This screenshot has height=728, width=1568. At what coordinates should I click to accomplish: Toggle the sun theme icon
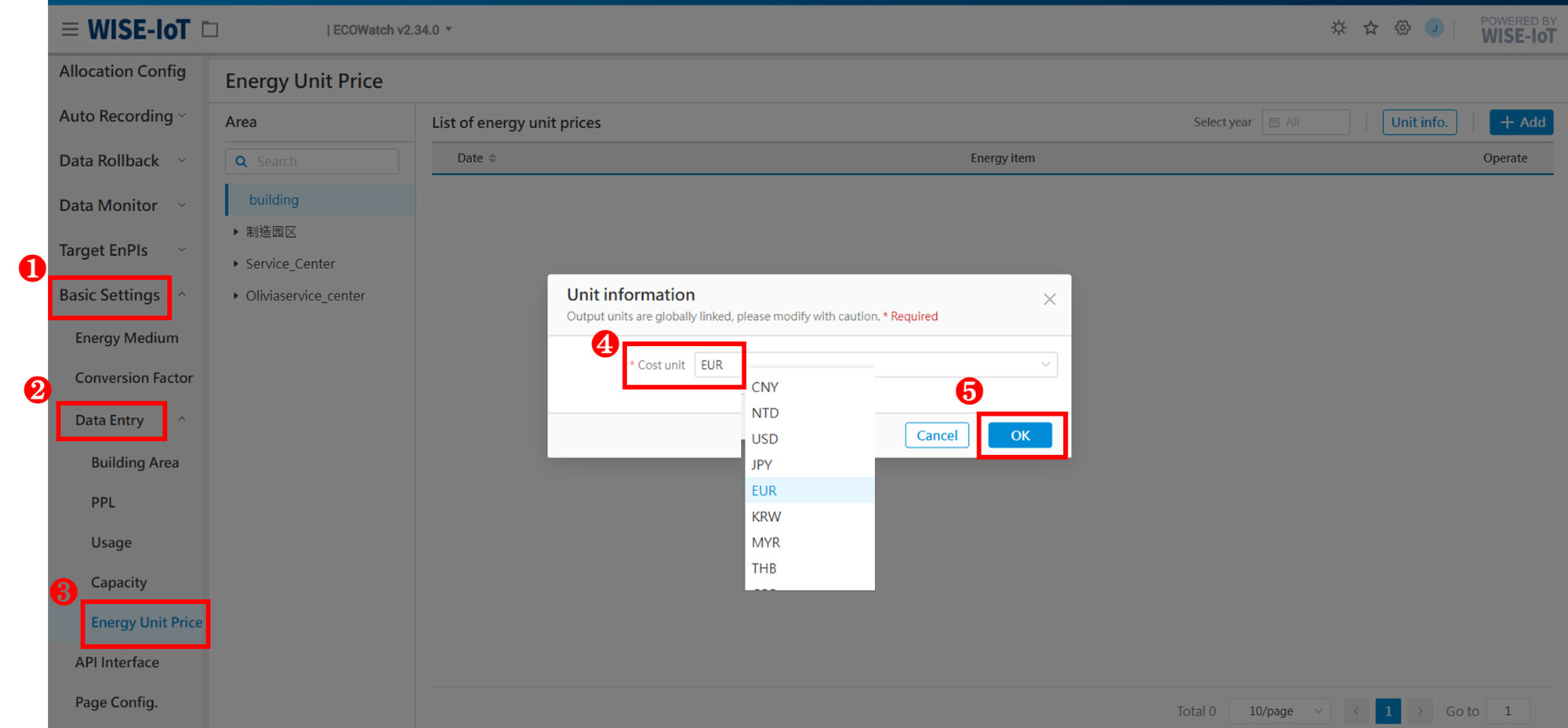(x=1338, y=28)
